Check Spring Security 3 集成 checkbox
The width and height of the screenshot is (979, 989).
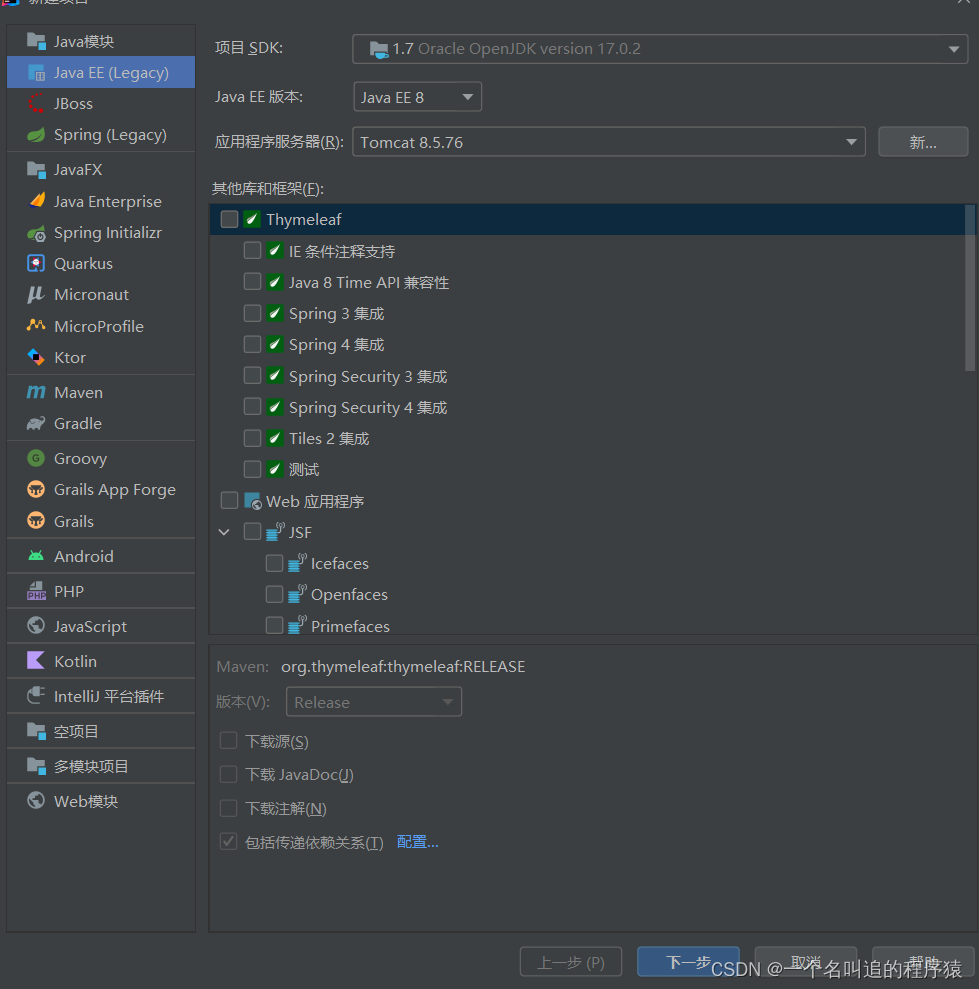(252, 376)
